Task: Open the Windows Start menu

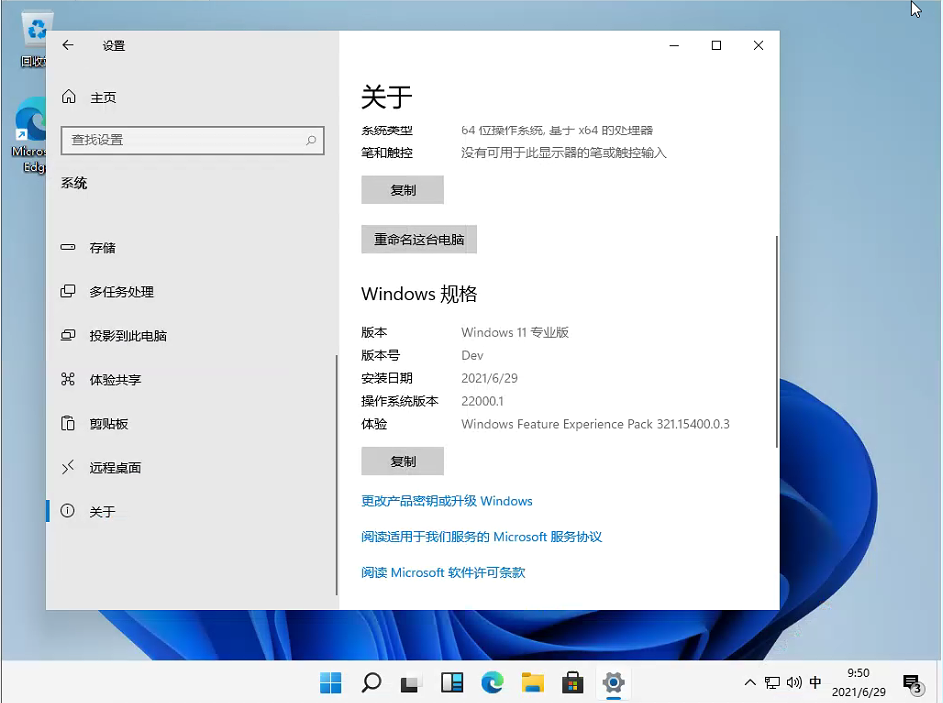Action: (x=331, y=683)
